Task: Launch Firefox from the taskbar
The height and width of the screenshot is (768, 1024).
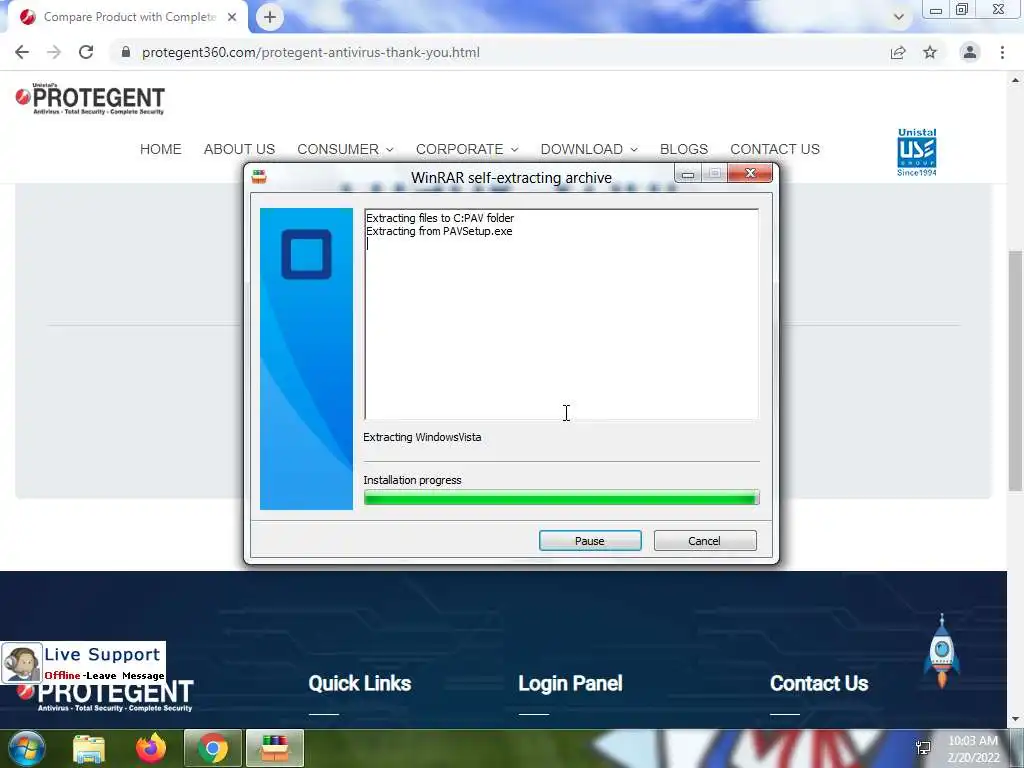Action: [151, 748]
